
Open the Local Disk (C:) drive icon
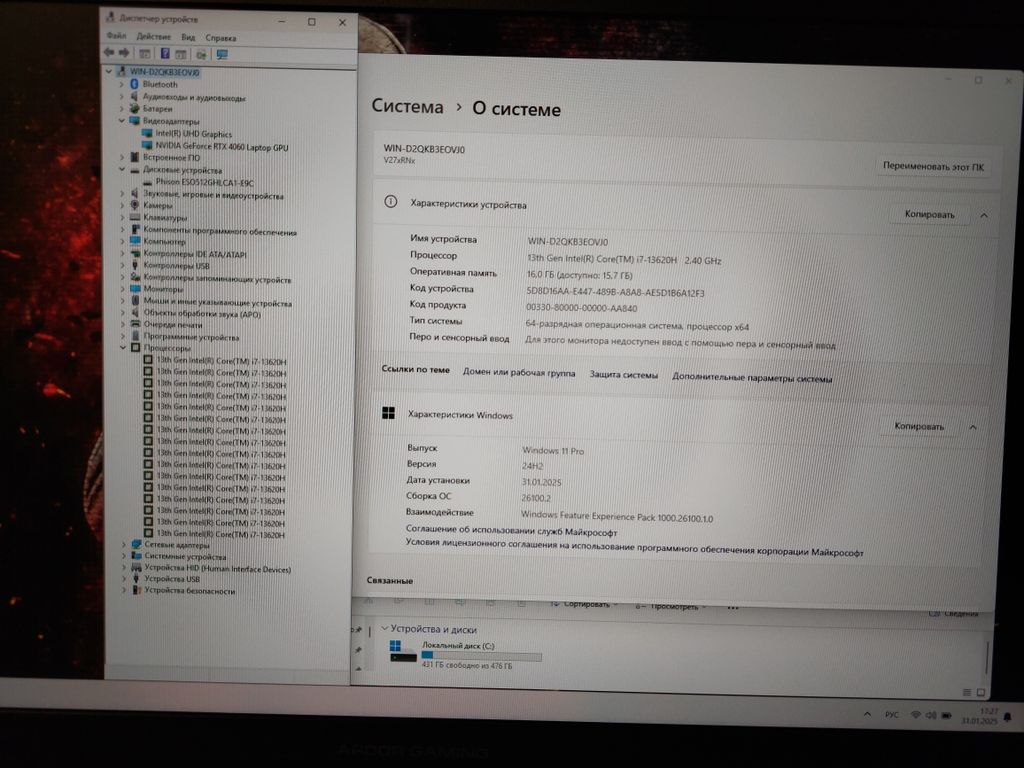coord(402,652)
